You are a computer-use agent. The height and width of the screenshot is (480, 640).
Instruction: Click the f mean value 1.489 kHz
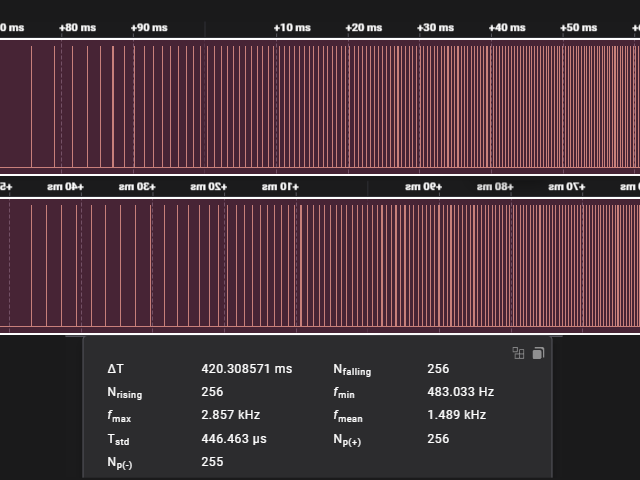tap(457, 415)
